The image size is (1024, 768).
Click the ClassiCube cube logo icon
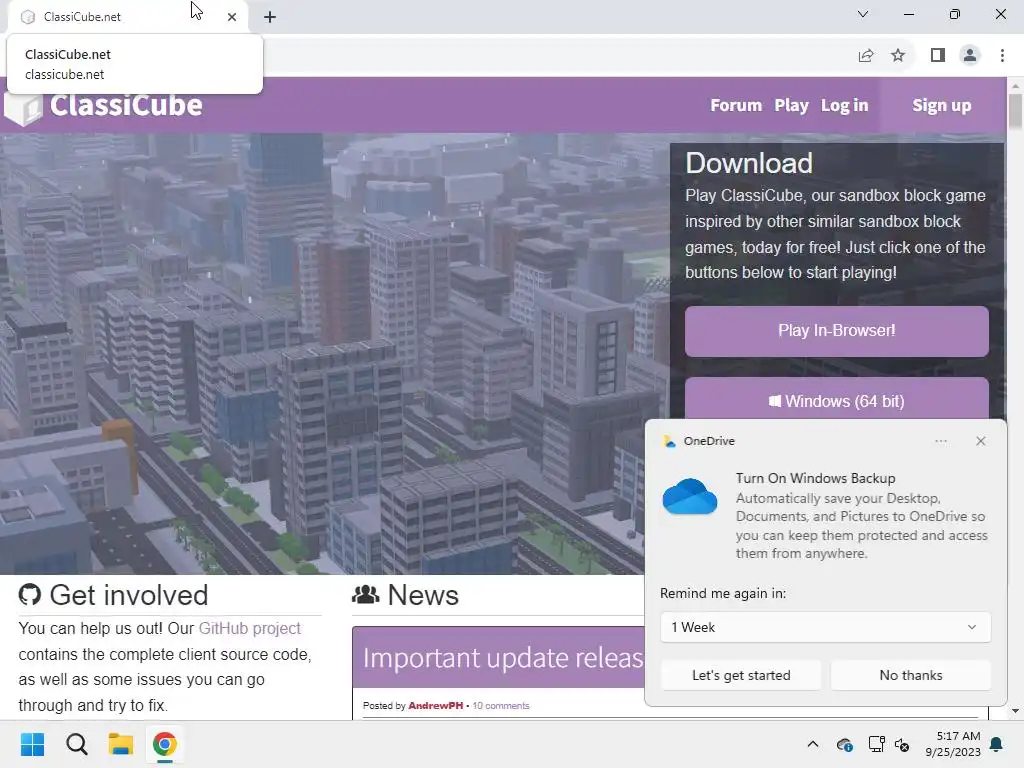[x=24, y=109]
